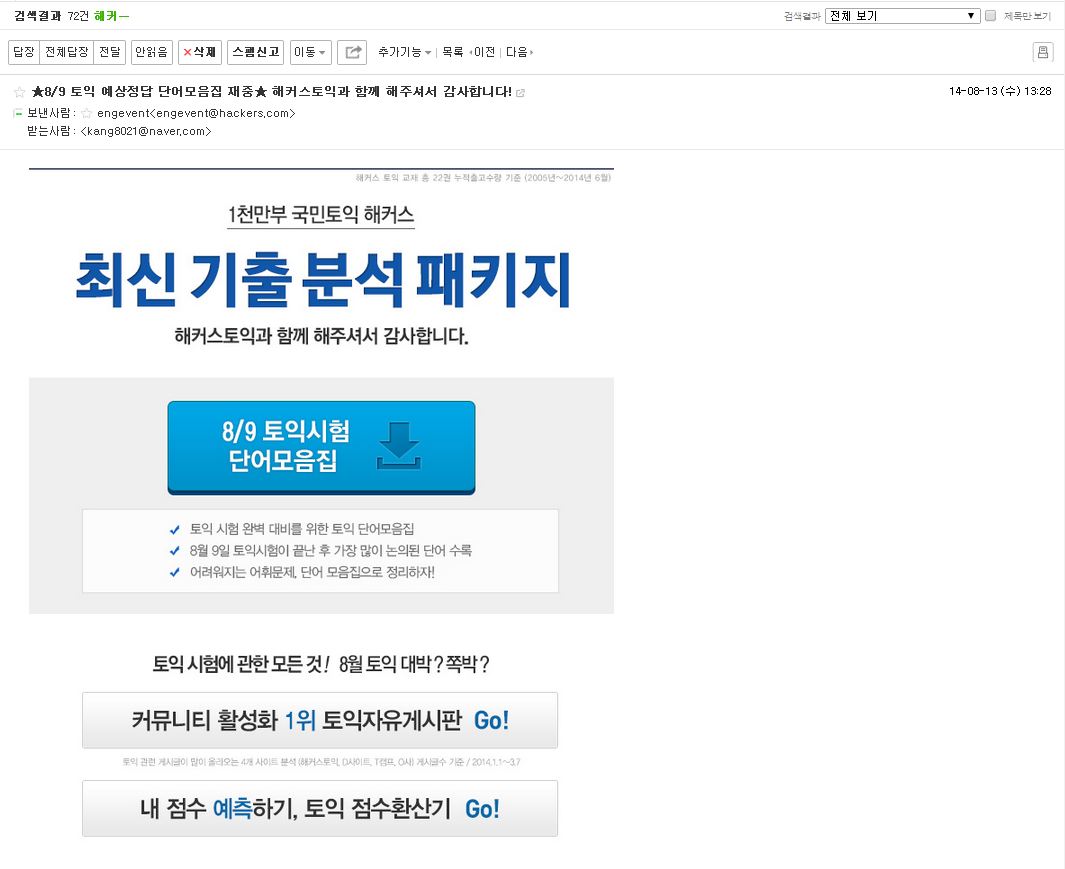Download the 8/9 토익시험 단어모음집
This screenshot has width=1065, height=869.
point(321,446)
